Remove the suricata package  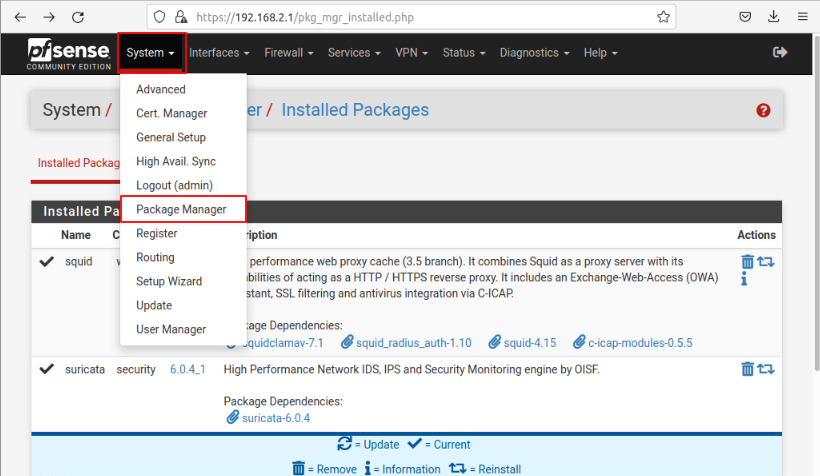pos(747,369)
